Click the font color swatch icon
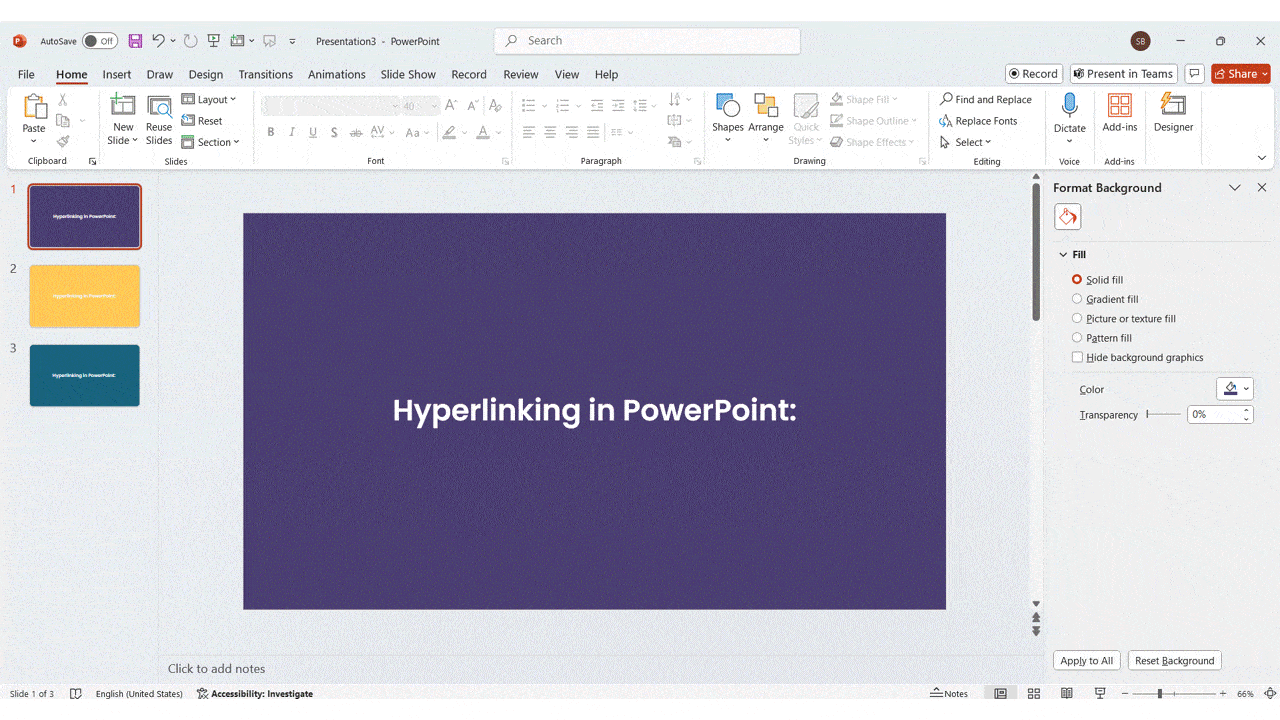 (483, 132)
